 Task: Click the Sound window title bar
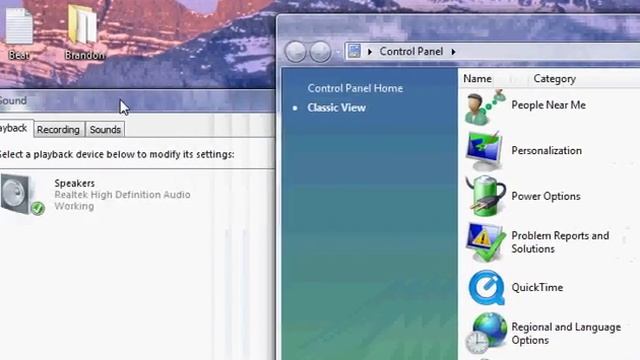[x=137, y=101]
